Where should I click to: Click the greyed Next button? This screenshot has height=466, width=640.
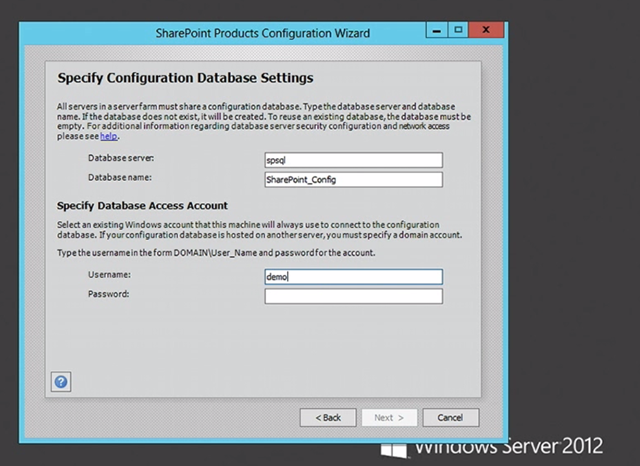click(x=389, y=417)
